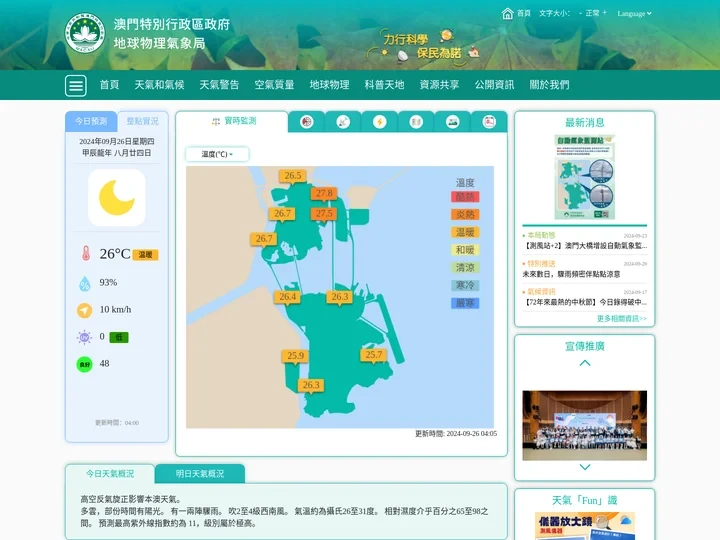Click the 溫暖 badge beside 26°C
The width and height of the screenshot is (720, 540).
pos(146,255)
